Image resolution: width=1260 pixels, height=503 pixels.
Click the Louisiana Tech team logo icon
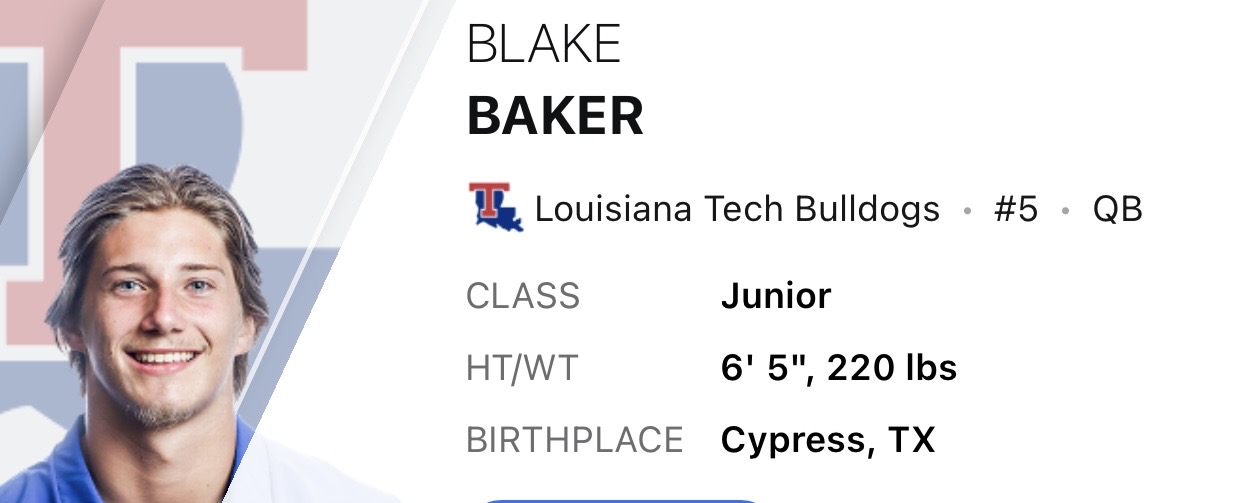tap(496, 207)
